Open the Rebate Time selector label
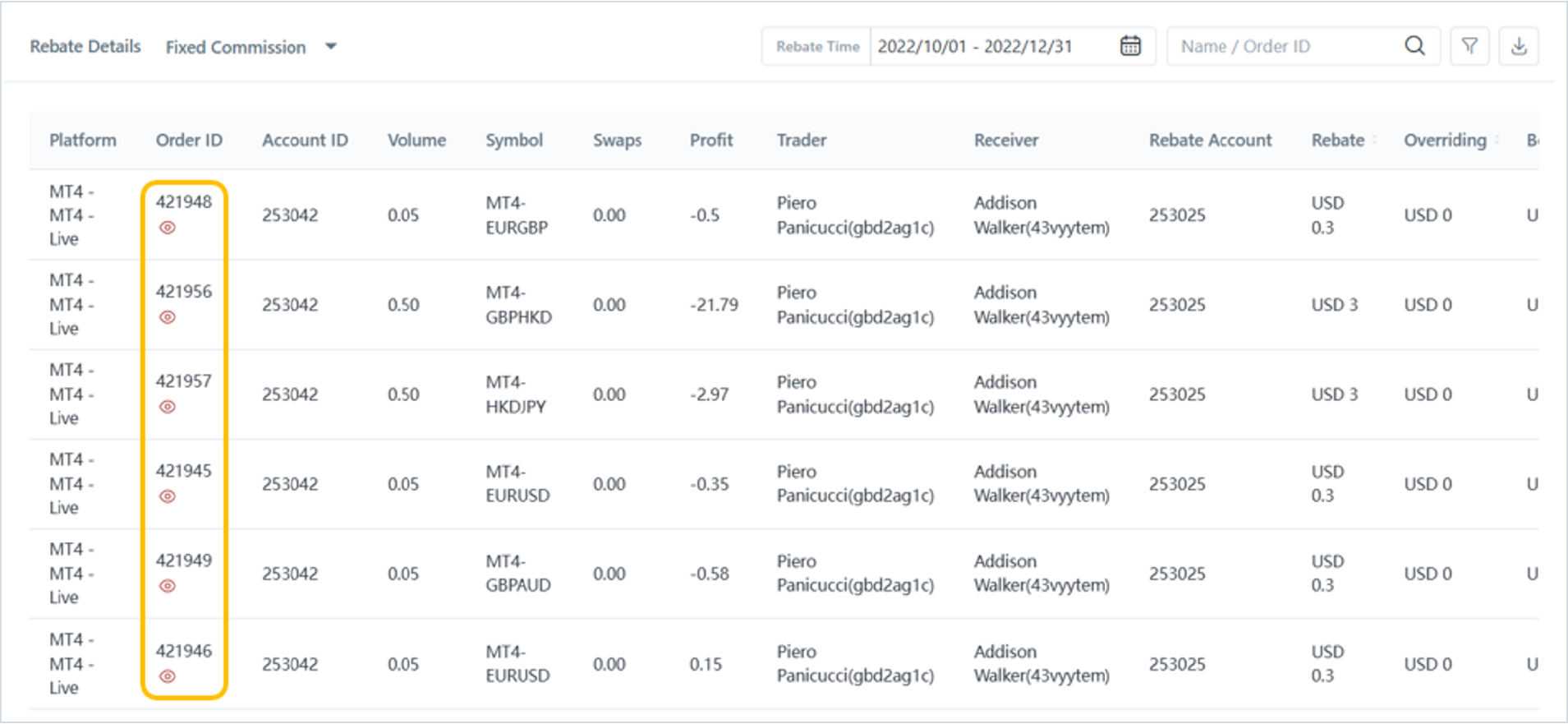This screenshot has width=1568, height=724. [x=817, y=47]
